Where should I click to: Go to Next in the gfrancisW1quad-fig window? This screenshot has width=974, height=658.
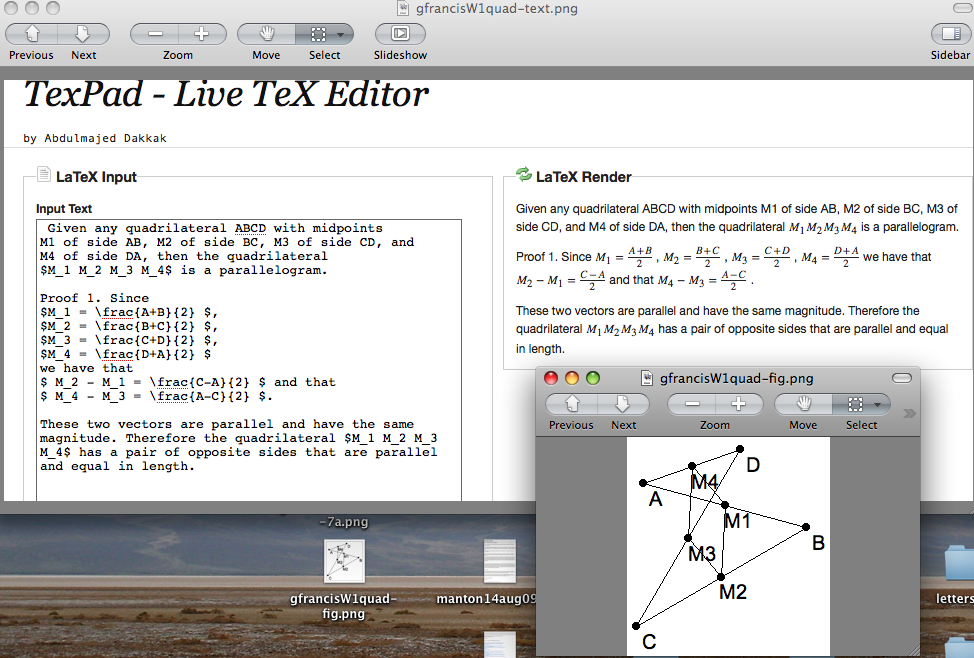pos(623,404)
